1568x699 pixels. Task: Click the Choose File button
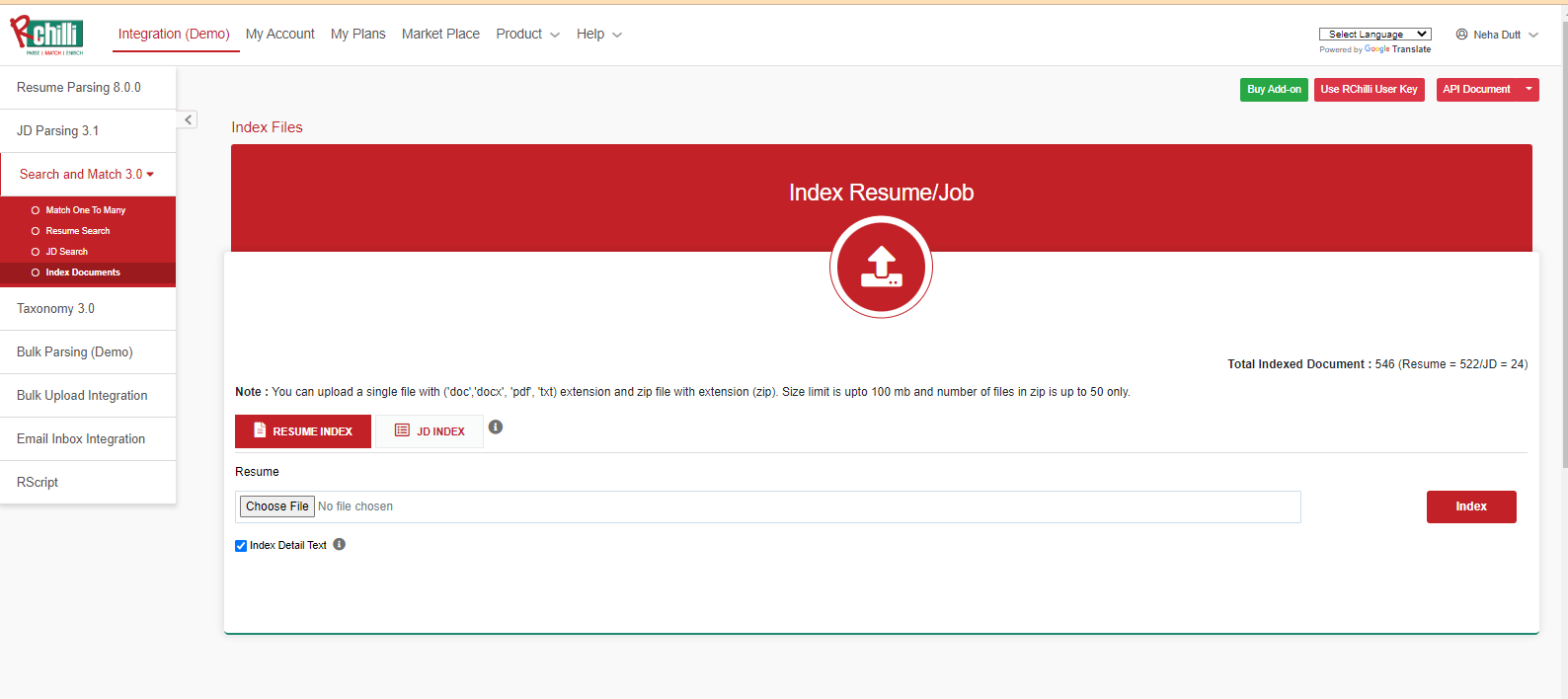pyautogui.click(x=277, y=506)
